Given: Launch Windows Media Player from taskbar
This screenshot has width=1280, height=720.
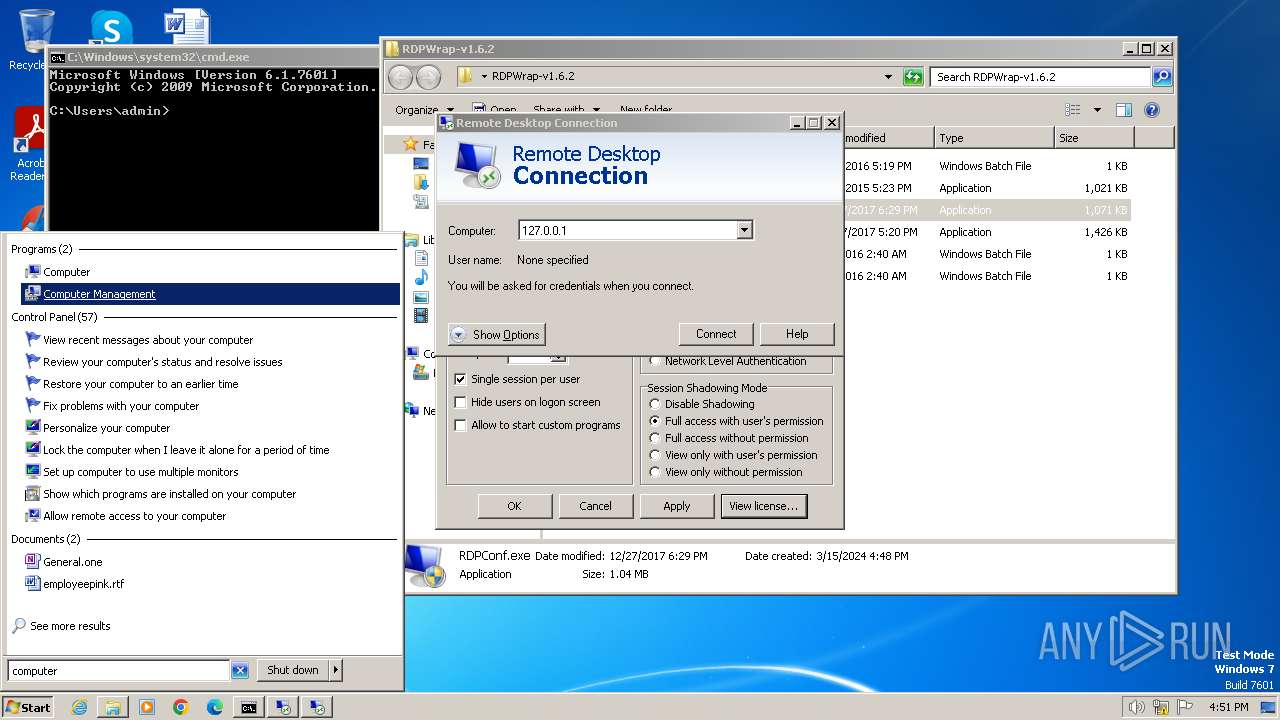Looking at the screenshot, I should [x=147, y=707].
